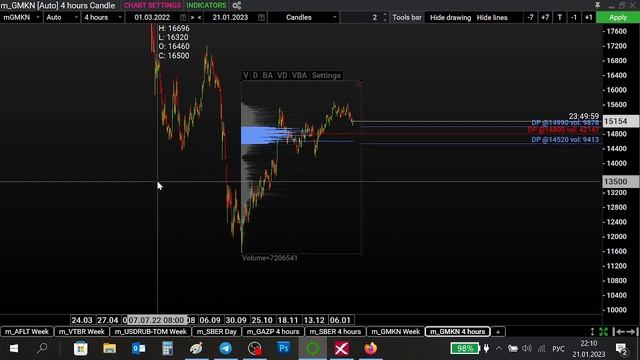Click the +1 day shift button
640x360 pixels.
(588, 18)
